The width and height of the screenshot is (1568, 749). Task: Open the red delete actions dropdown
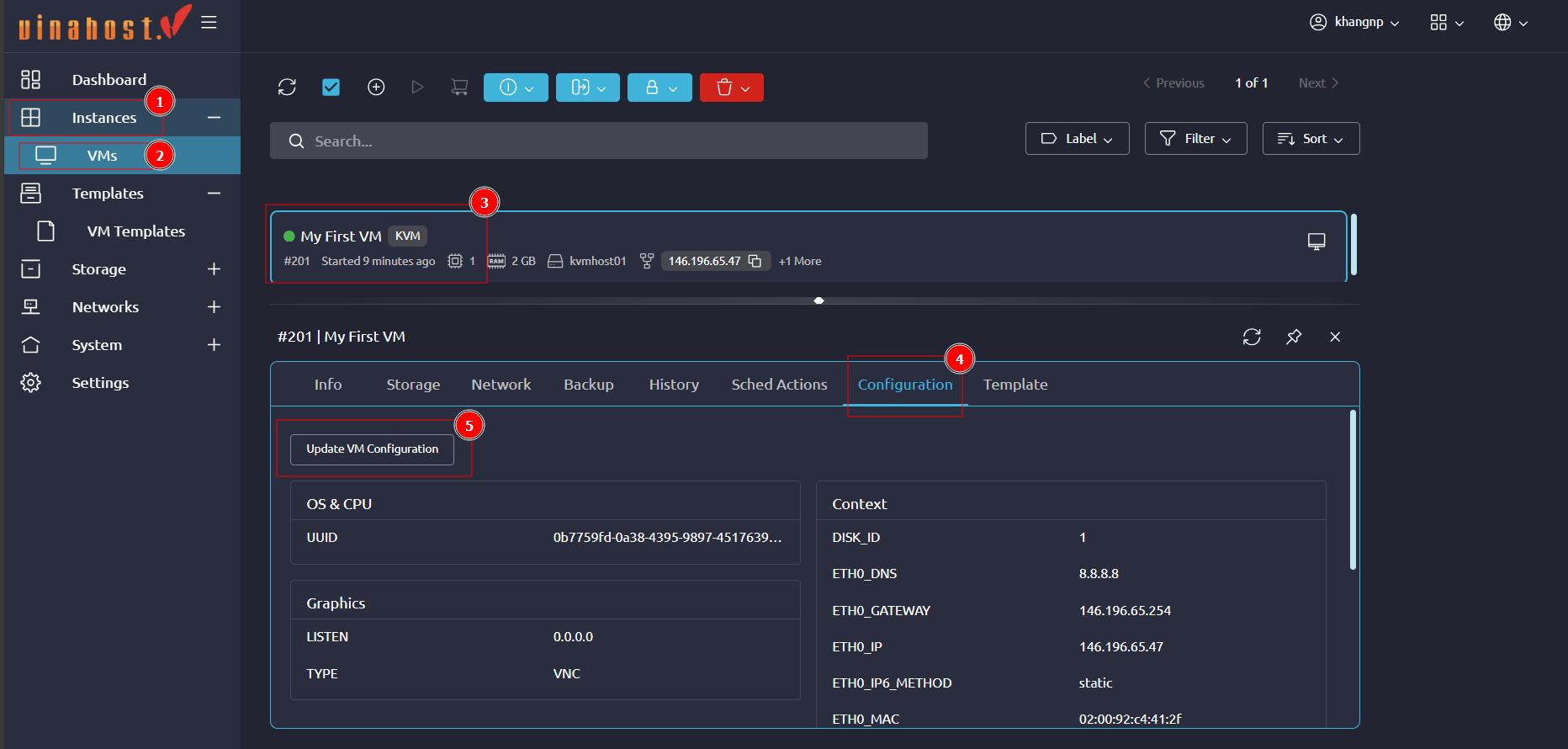pyautogui.click(x=731, y=88)
